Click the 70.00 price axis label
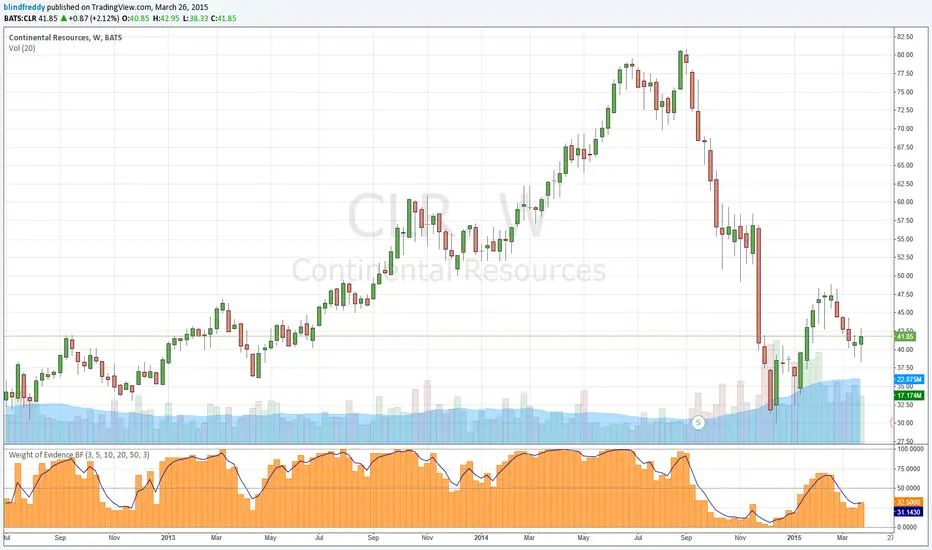932x550 pixels. (x=905, y=128)
